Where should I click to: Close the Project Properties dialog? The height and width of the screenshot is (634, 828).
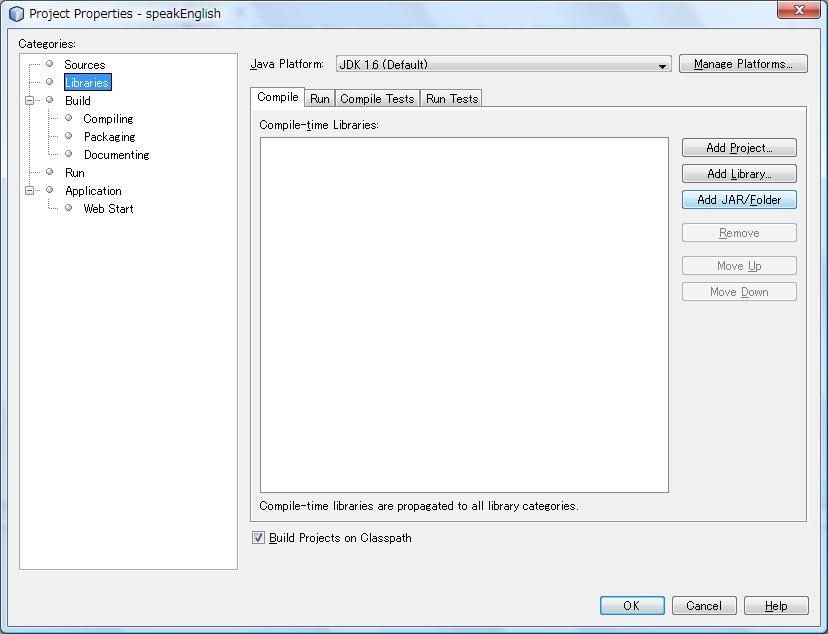click(798, 9)
